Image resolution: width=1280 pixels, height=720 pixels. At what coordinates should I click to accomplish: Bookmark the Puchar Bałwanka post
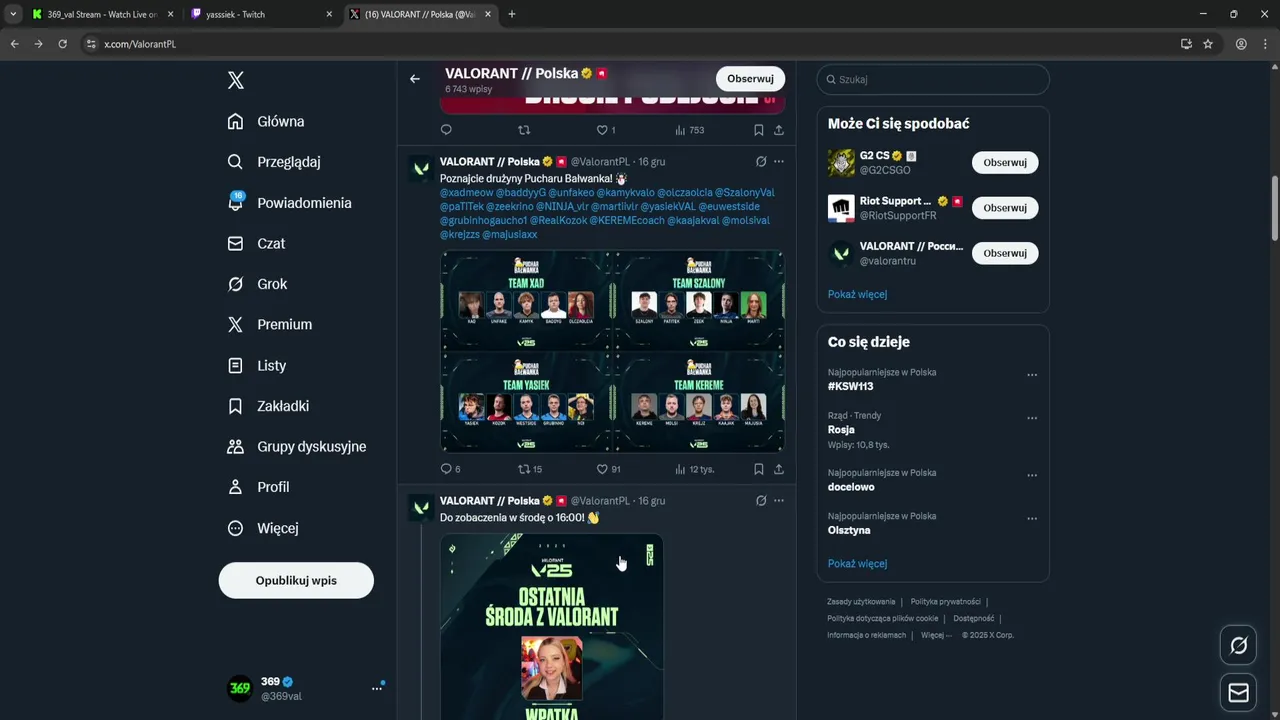point(759,469)
